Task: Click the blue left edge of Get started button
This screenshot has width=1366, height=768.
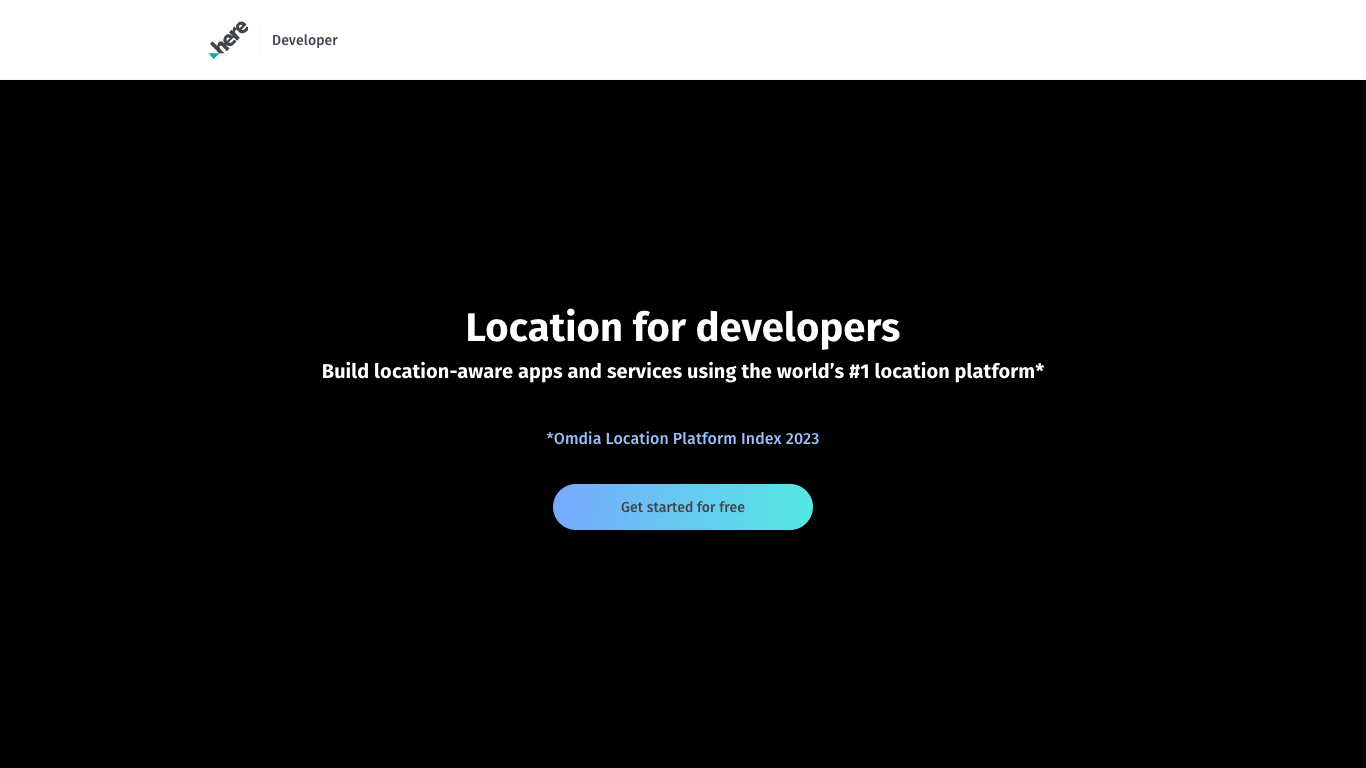Action: point(570,507)
